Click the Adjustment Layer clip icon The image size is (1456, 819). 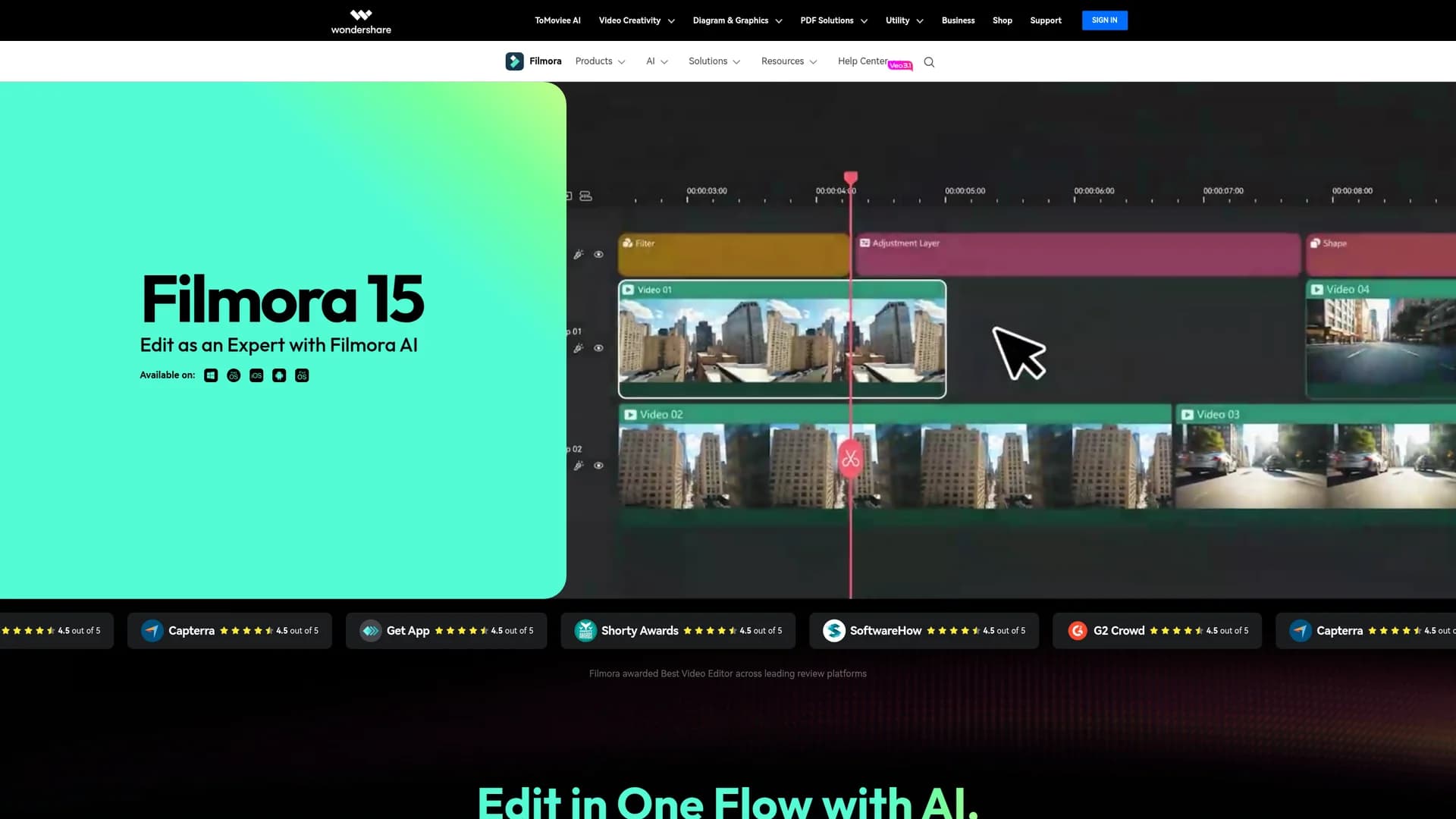click(x=864, y=243)
